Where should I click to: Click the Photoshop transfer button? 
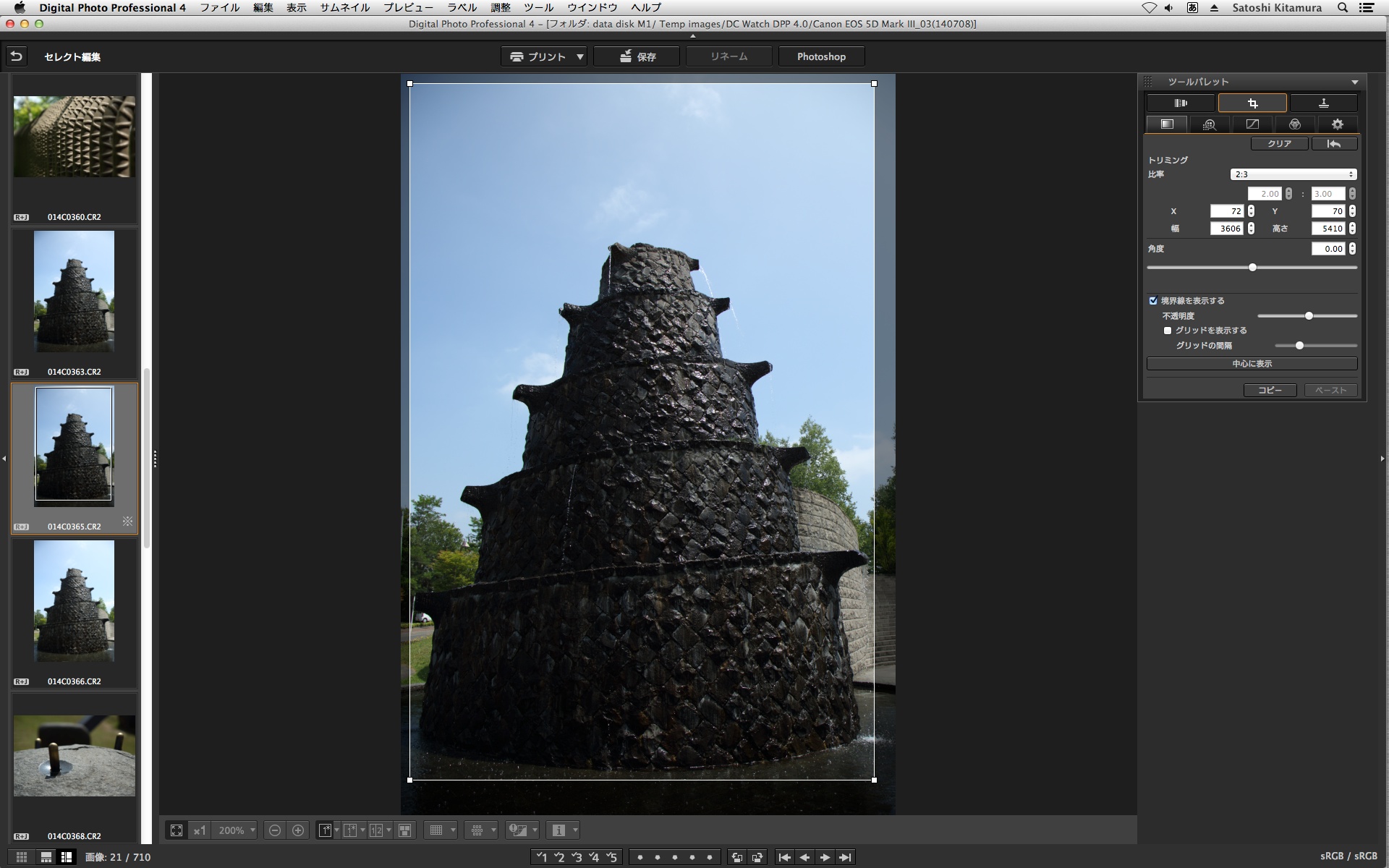(x=821, y=56)
